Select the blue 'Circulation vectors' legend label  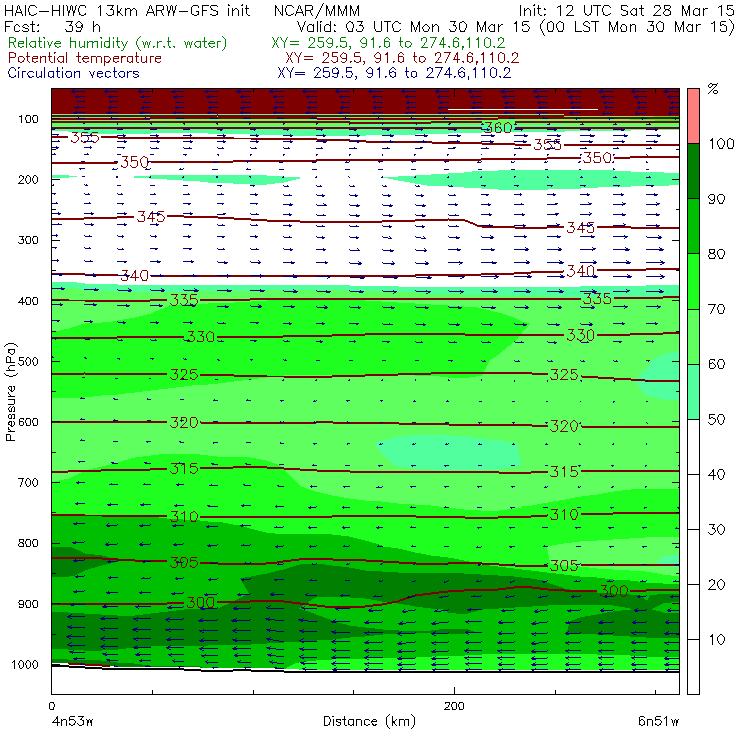coord(73,73)
